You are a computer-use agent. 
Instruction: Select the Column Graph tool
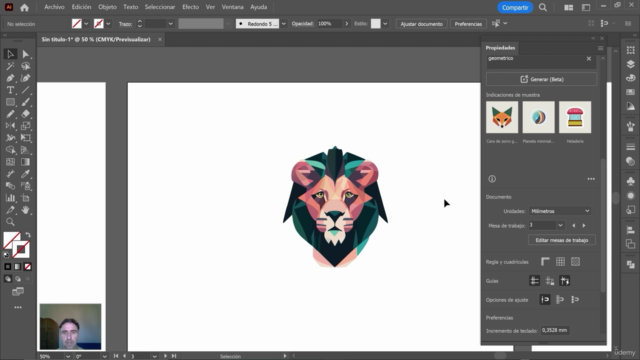(10, 198)
